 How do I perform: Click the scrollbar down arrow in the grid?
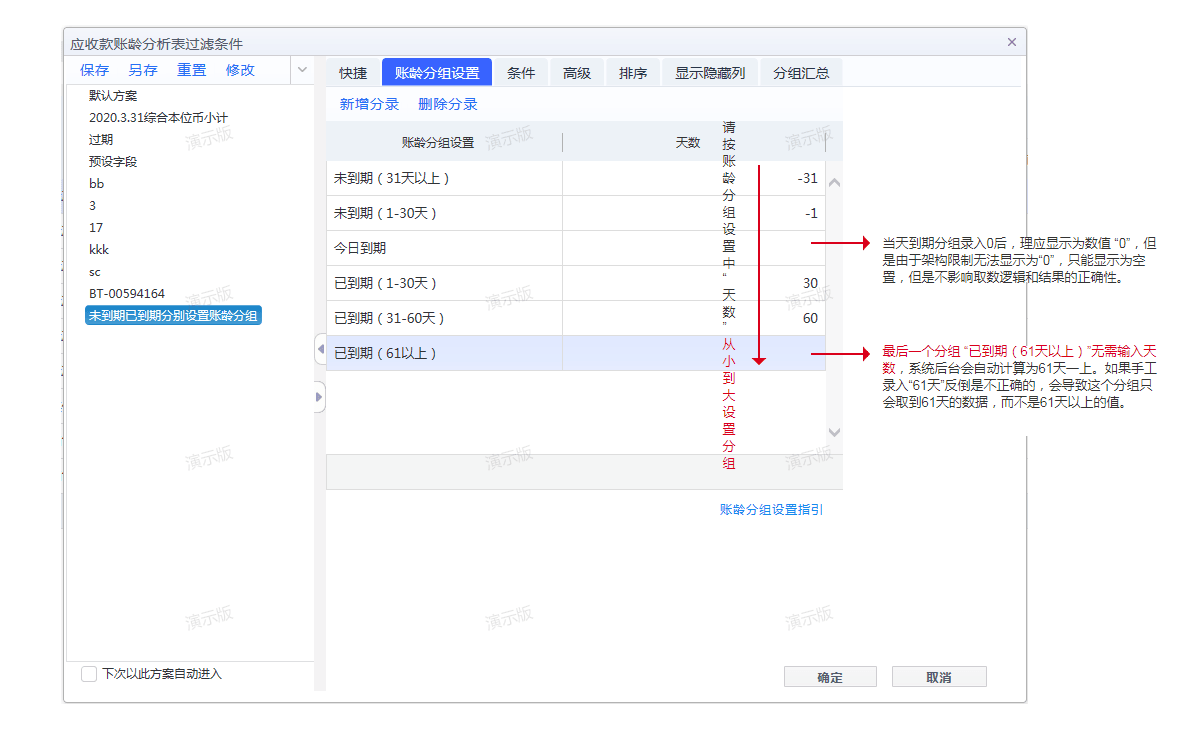(834, 432)
